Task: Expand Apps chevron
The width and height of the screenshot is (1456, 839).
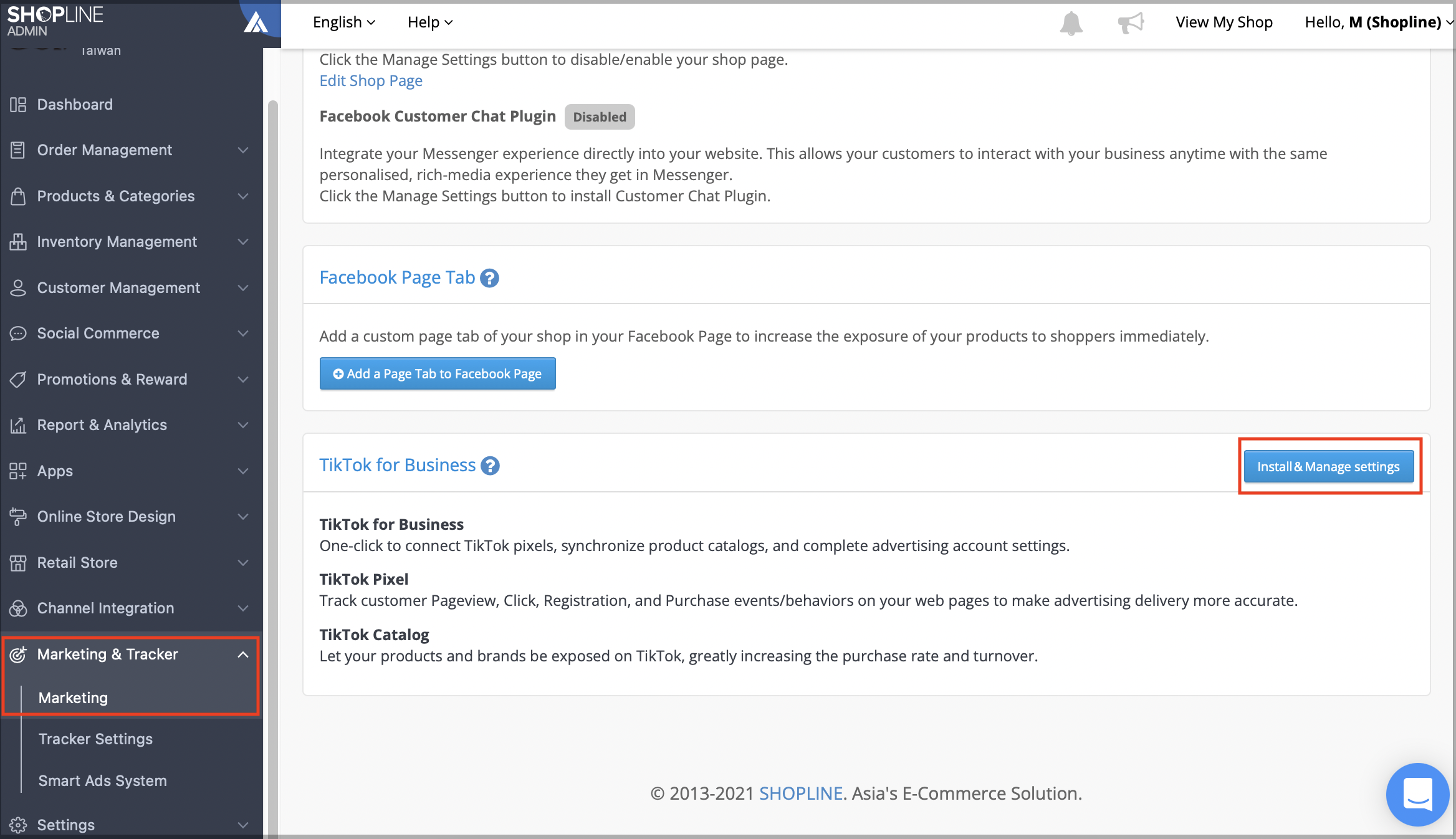Action: click(x=243, y=471)
